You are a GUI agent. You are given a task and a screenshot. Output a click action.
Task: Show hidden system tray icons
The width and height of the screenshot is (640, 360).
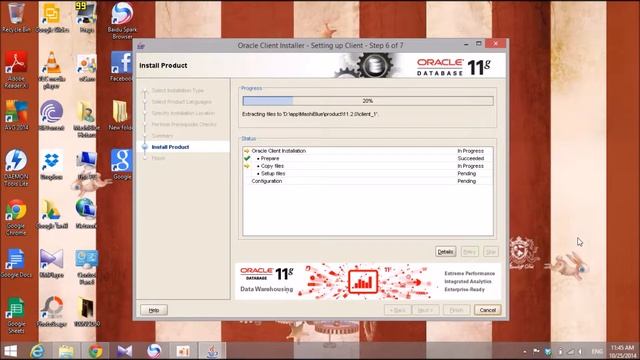[x=524, y=351]
